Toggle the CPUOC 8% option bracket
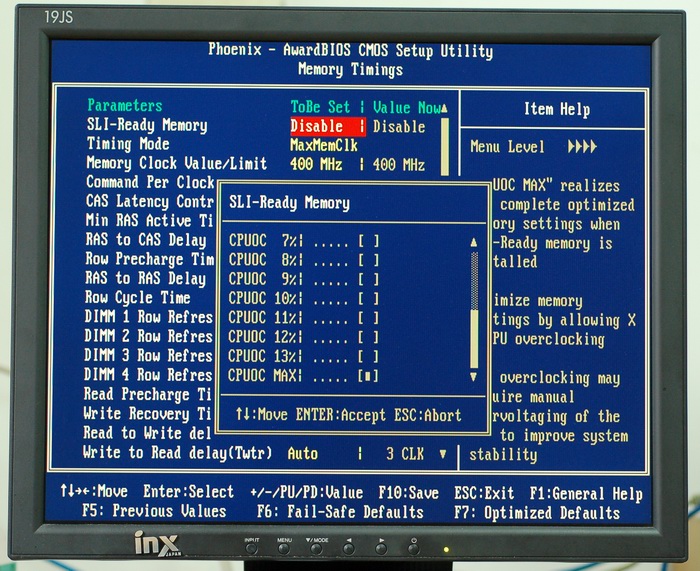The image size is (700, 571). [368, 260]
